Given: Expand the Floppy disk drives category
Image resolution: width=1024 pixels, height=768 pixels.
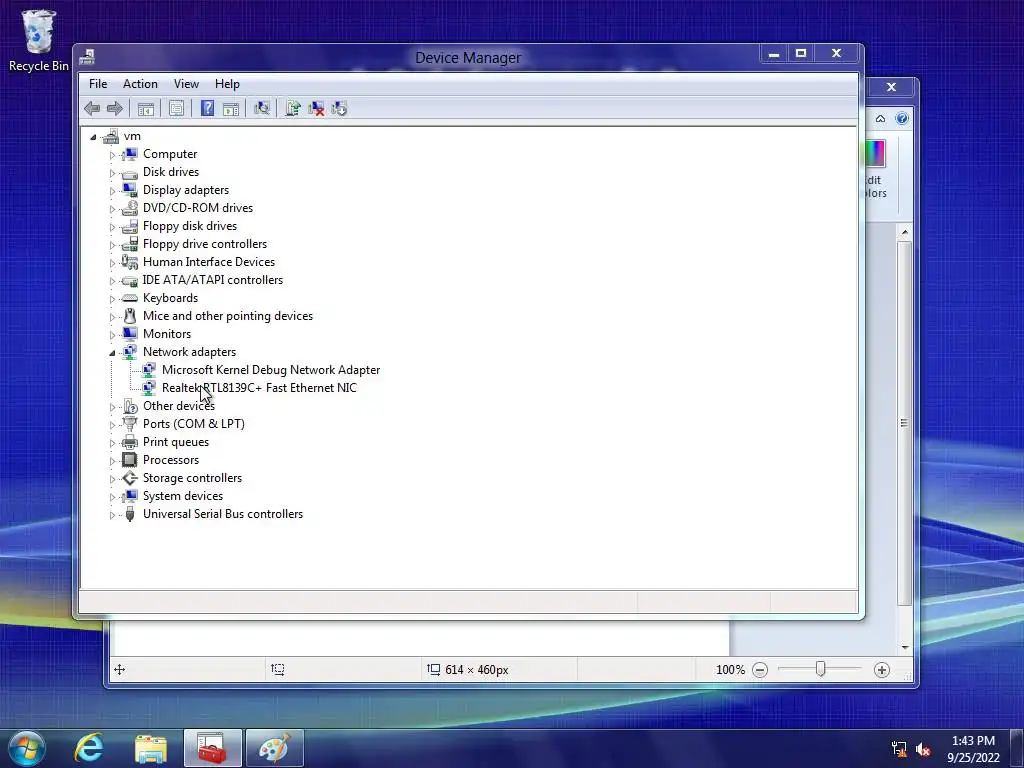Looking at the screenshot, I should point(112,227).
